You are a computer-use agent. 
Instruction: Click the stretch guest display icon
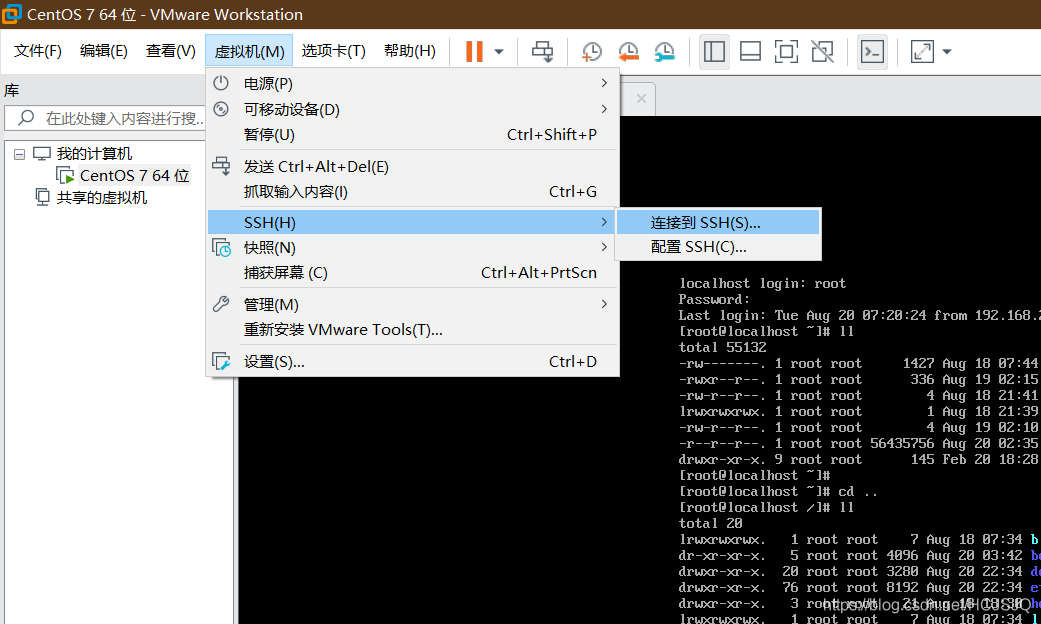coord(922,51)
